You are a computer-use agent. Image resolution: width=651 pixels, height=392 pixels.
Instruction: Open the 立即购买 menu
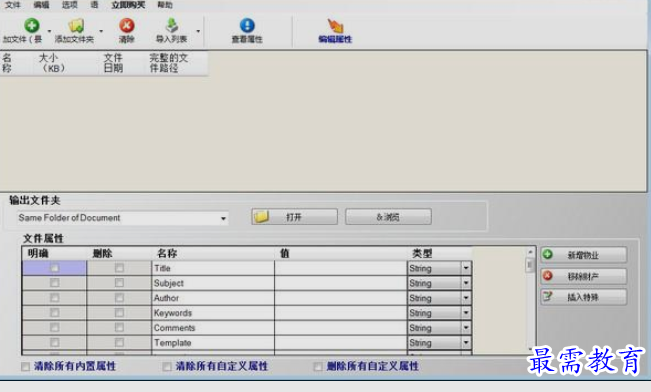[x=128, y=5]
